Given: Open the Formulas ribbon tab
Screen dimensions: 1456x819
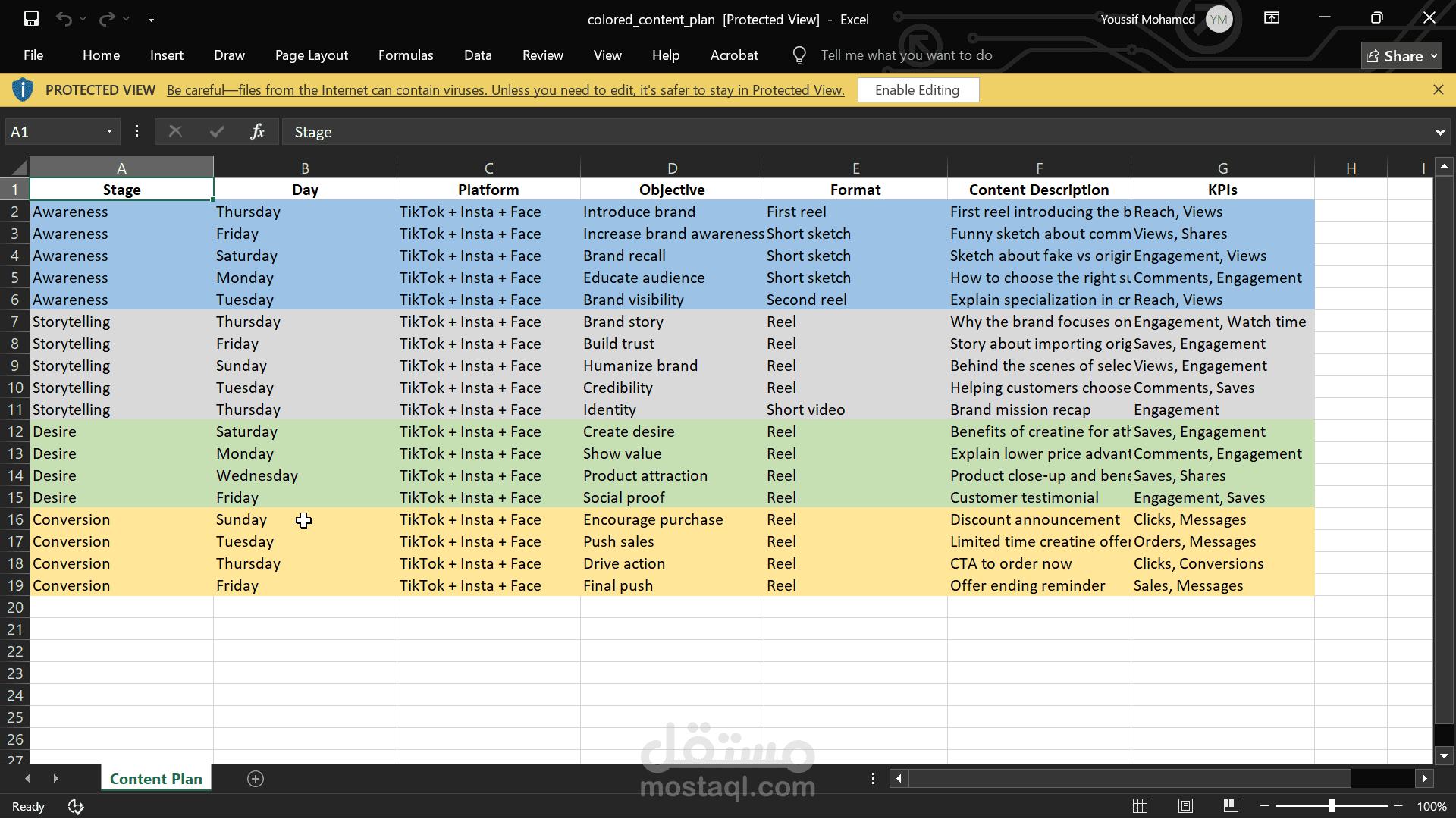Looking at the screenshot, I should point(406,55).
